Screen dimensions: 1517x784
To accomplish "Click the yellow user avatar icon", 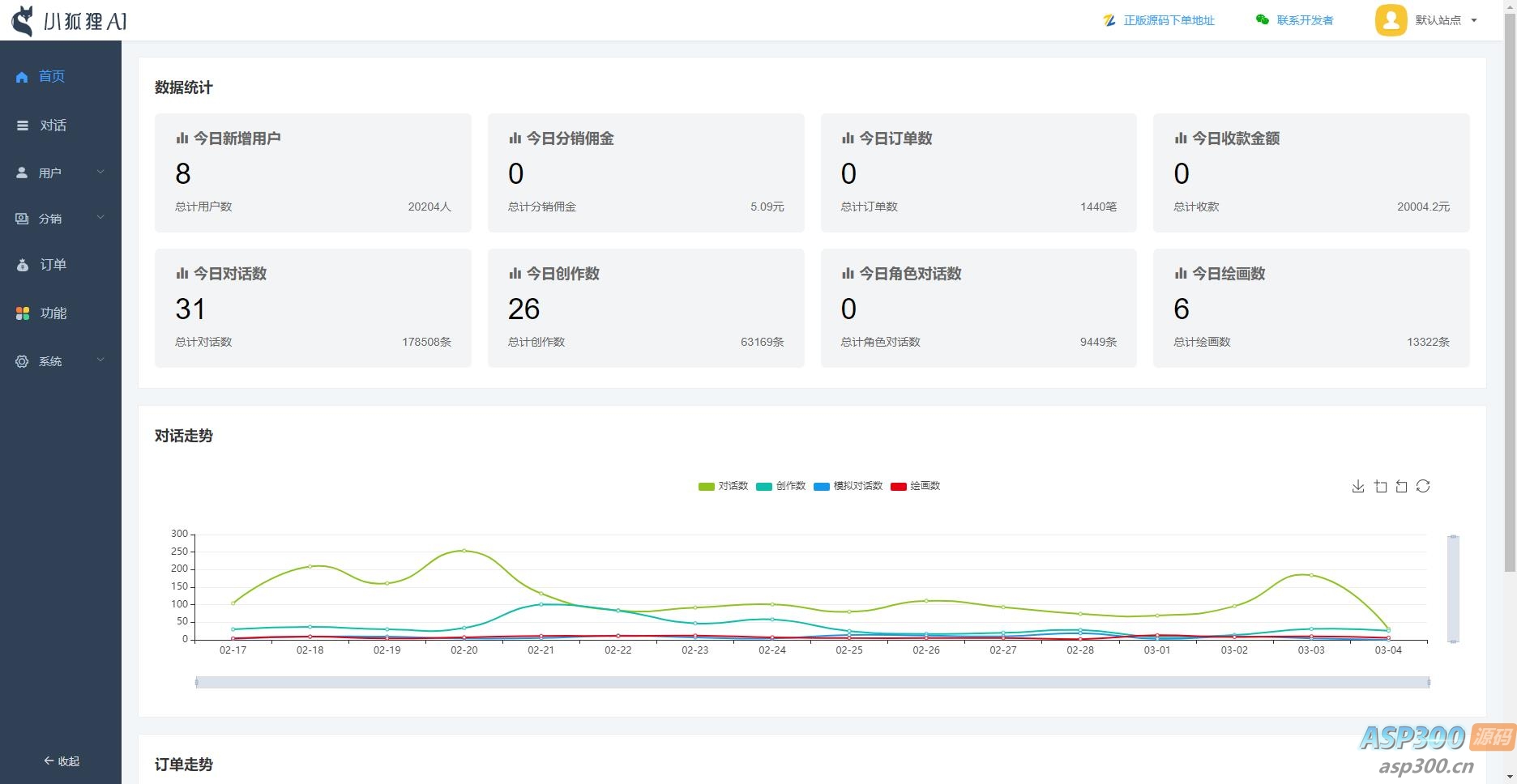I will [1391, 20].
